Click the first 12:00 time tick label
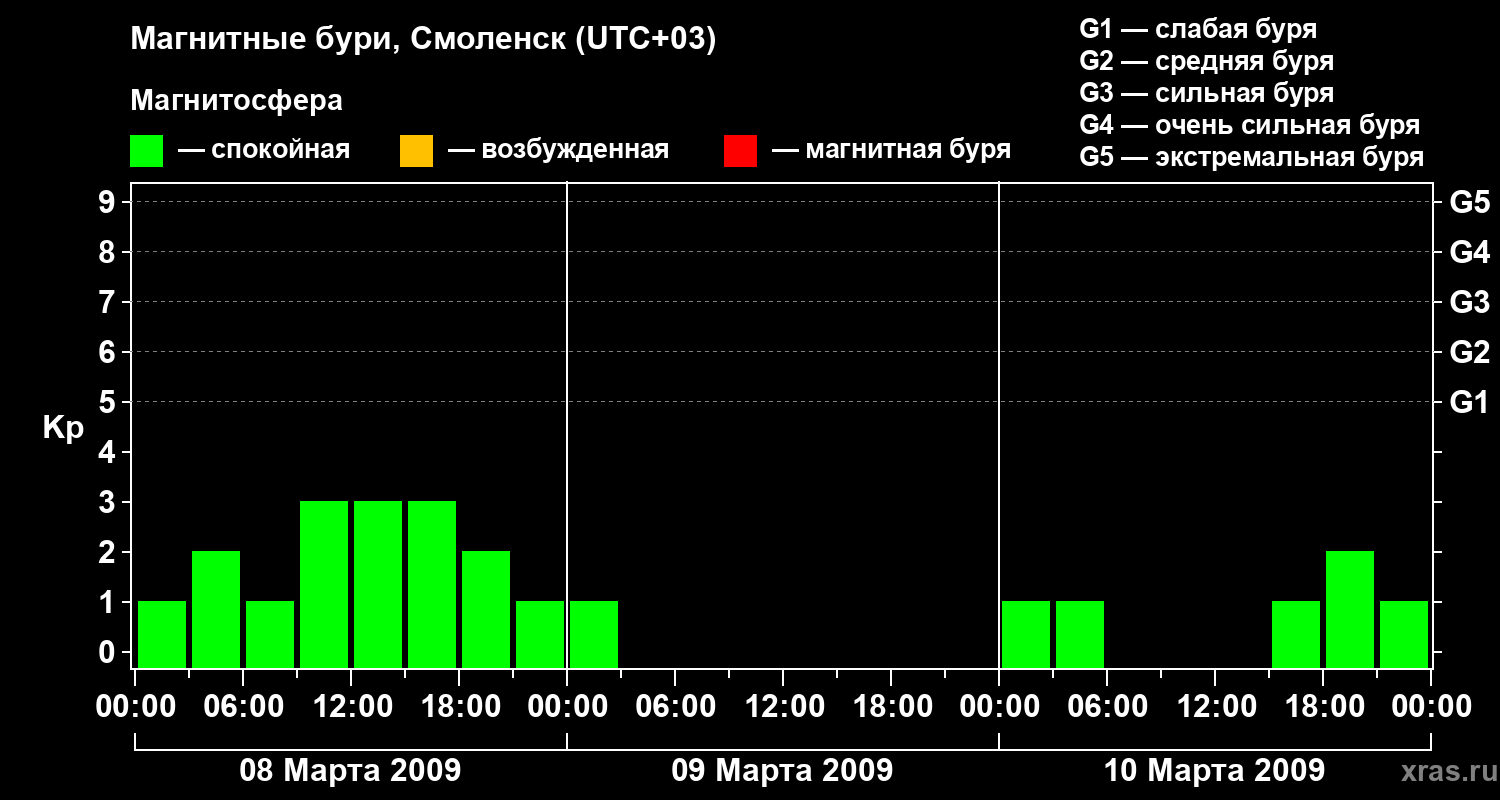The width and height of the screenshot is (1500, 800). pos(351,706)
